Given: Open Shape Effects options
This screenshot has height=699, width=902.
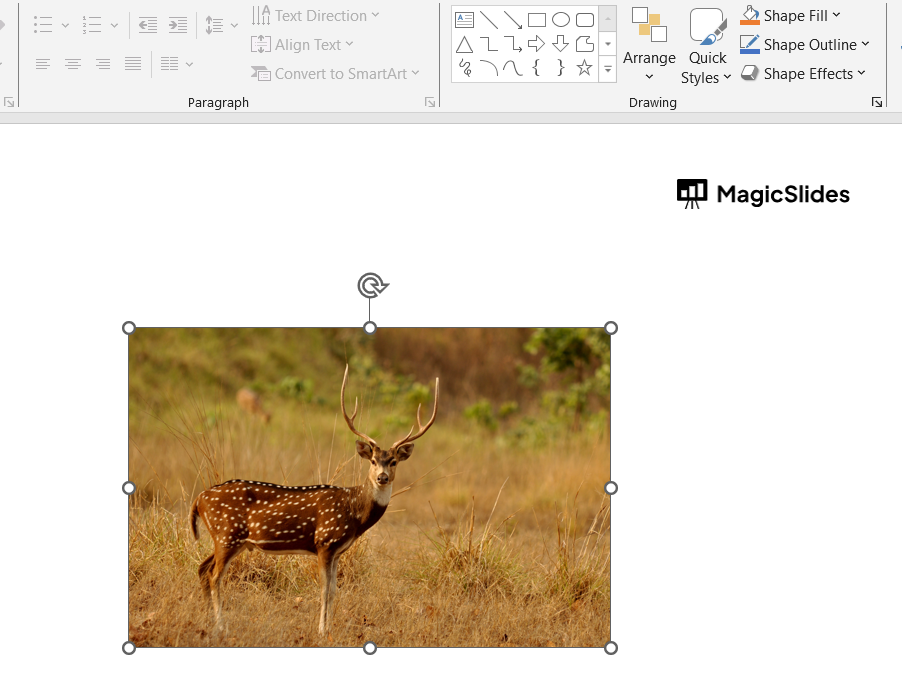Looking at the screenshot, I should point(861,74).
